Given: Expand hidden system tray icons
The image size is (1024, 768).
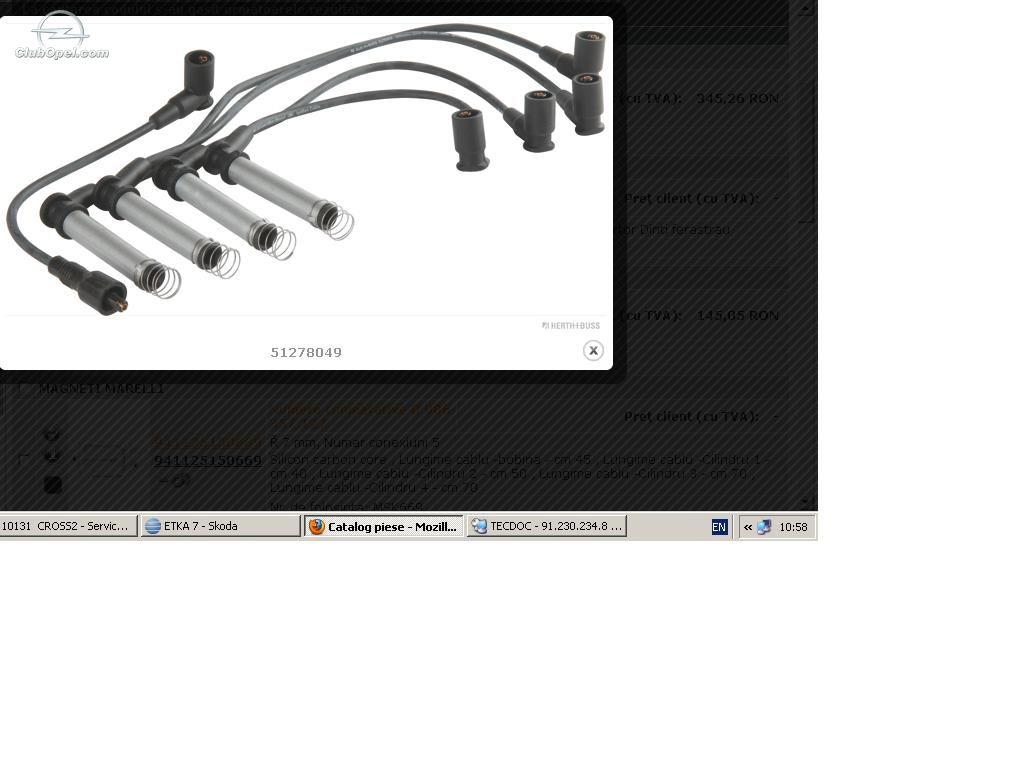Looking at the screenshot, I should pos(748,527).
